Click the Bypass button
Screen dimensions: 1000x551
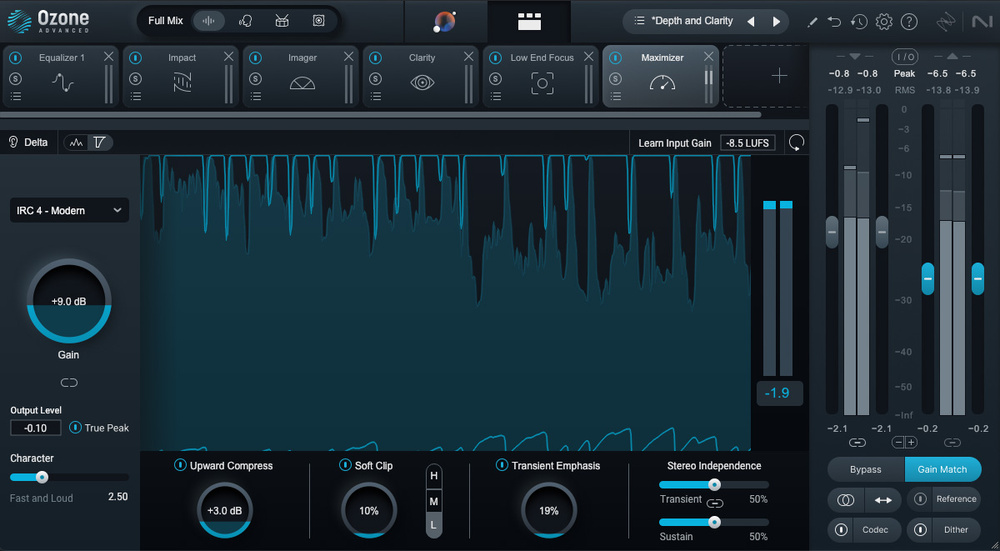click(x=865, y=469)
